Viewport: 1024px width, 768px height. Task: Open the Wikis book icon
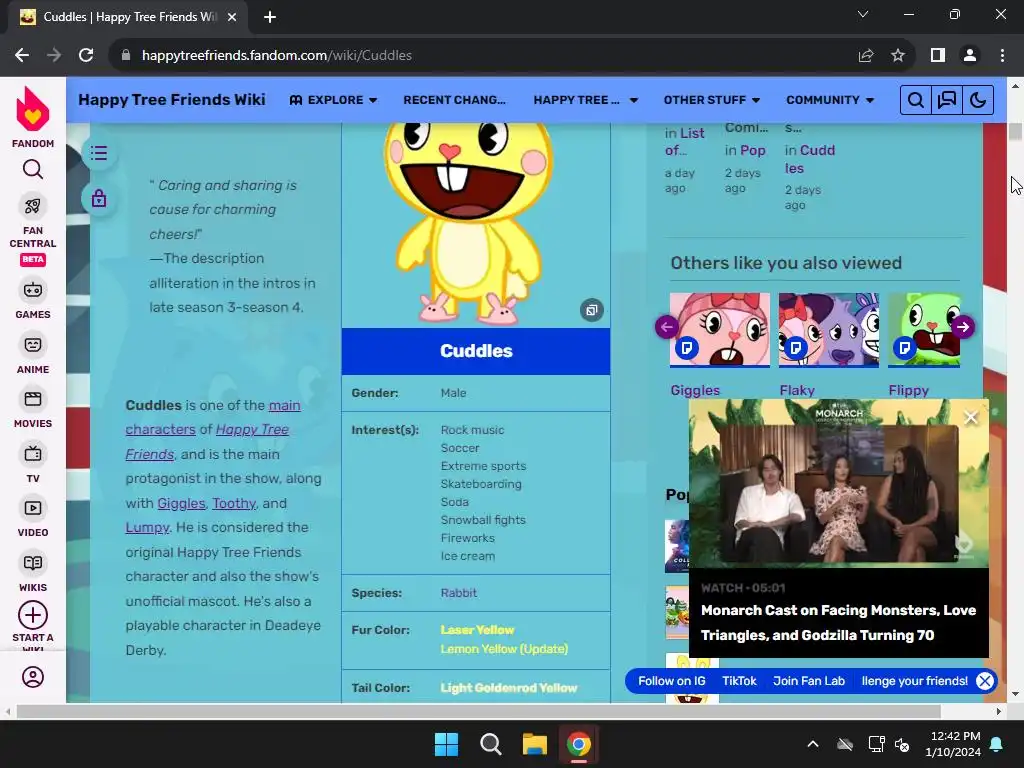click(x=33, y=563)
